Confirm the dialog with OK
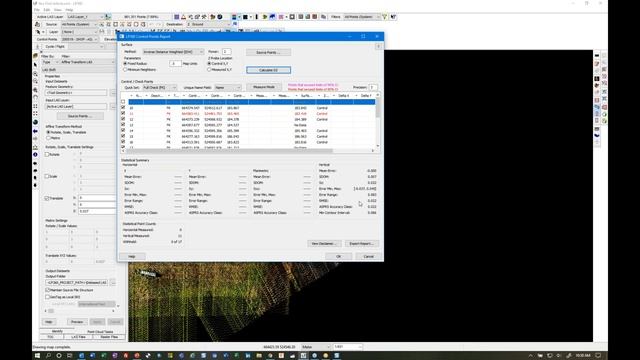 pyautogui.click(x=338, y=256)
